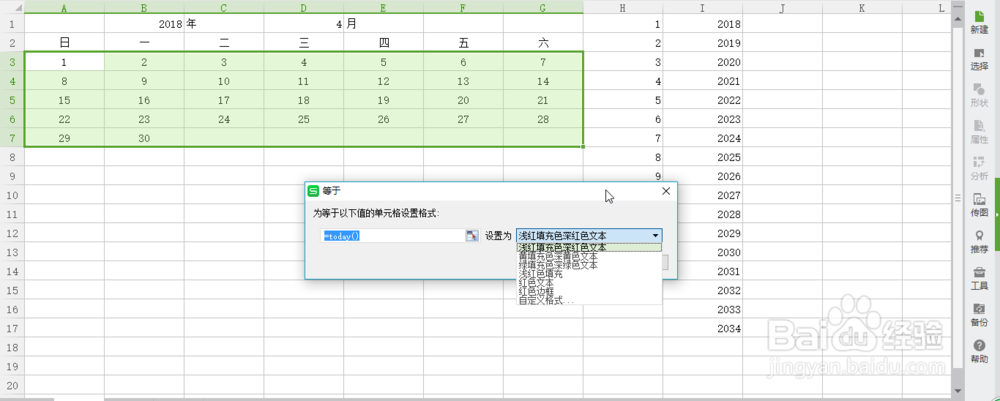This screenshot has width=1000, height=401.
Task: Open the 传图 (Upload image) sidebar tool
Action: click(979, 205)
